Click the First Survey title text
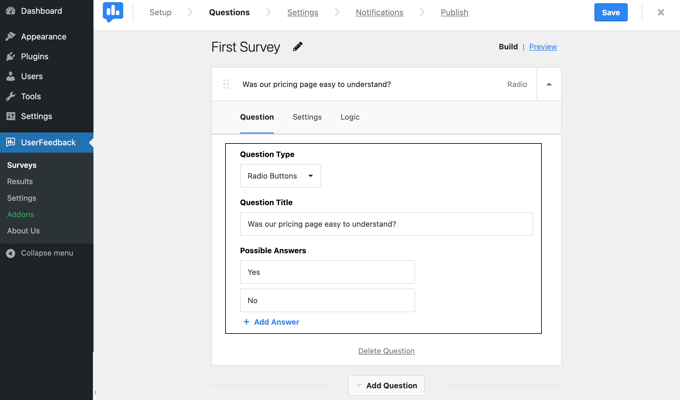The width and height of the screenshot is (680, 400). (245, 47)
